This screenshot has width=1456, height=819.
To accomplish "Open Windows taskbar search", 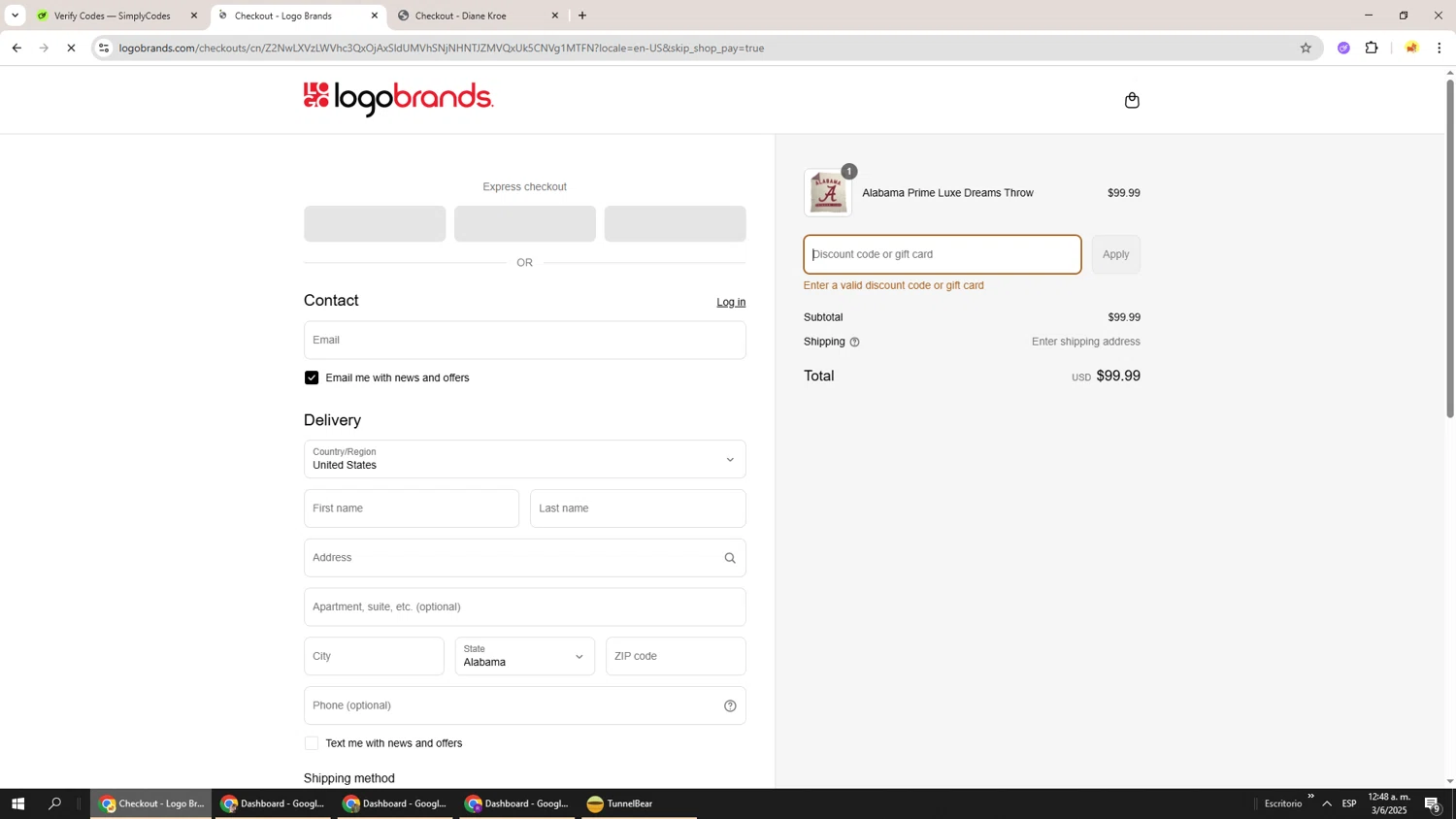I will [x=55, y=803].
